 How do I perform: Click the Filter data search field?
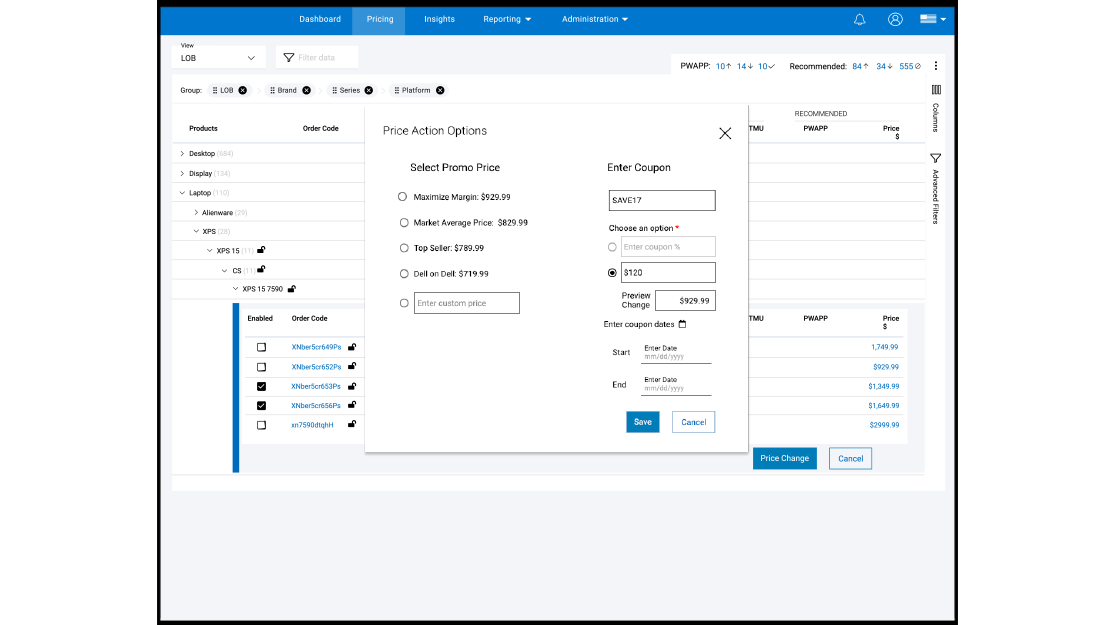tap(317, 58)
